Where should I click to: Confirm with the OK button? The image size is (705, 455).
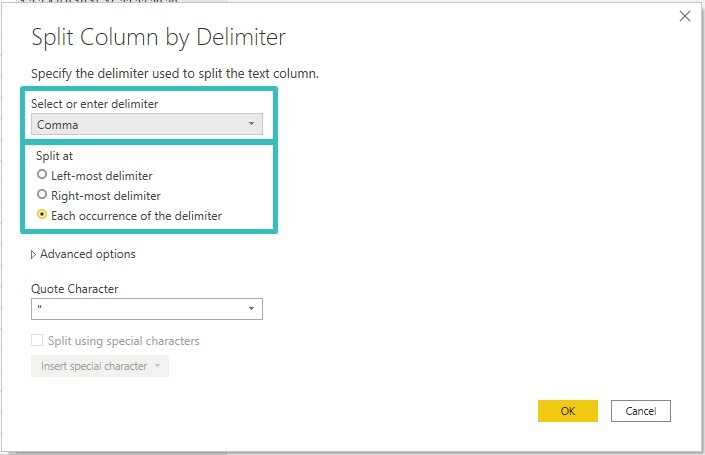coord(568,411)
